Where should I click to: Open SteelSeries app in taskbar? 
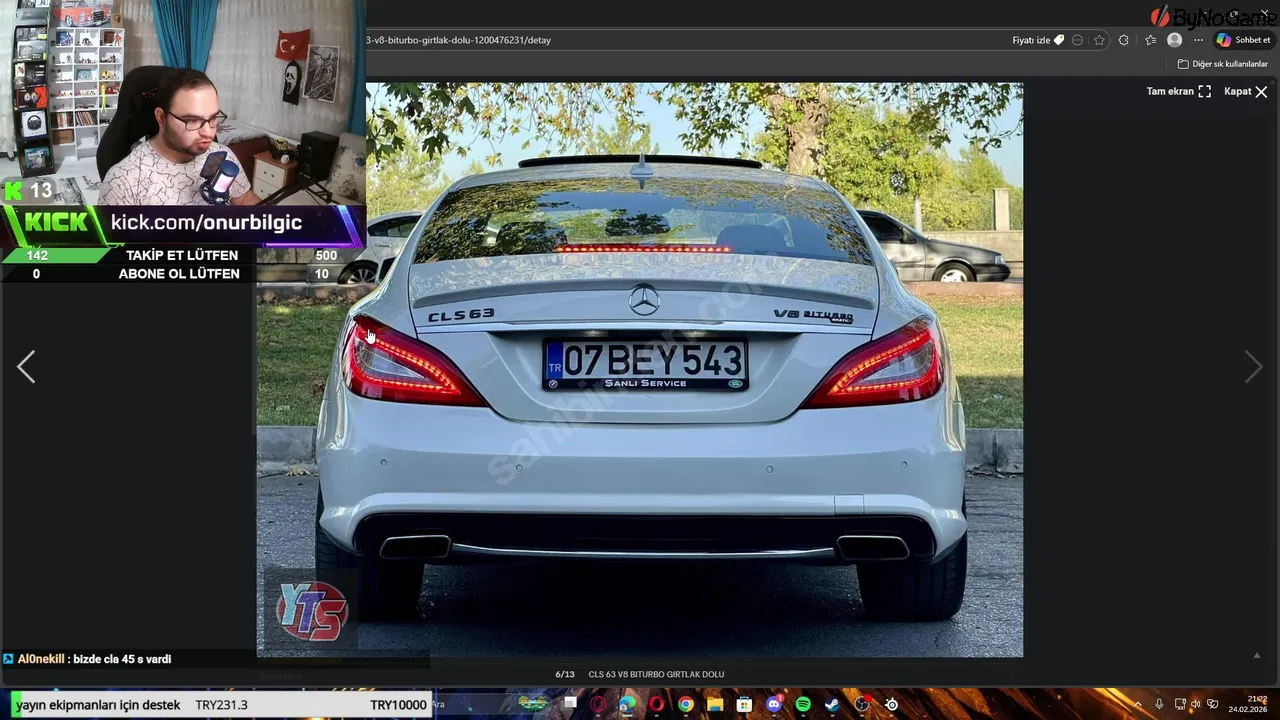click(890, 704)
